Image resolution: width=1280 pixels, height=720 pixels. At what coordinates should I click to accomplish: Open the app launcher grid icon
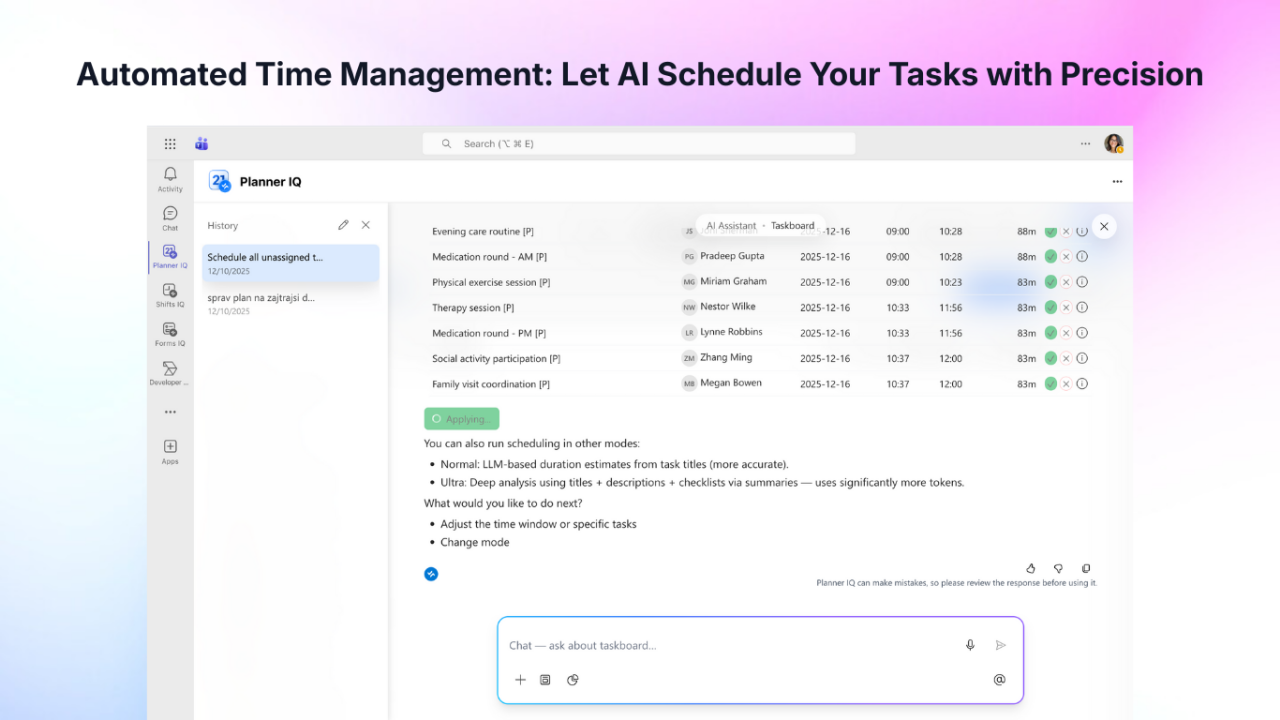(170, 144)
